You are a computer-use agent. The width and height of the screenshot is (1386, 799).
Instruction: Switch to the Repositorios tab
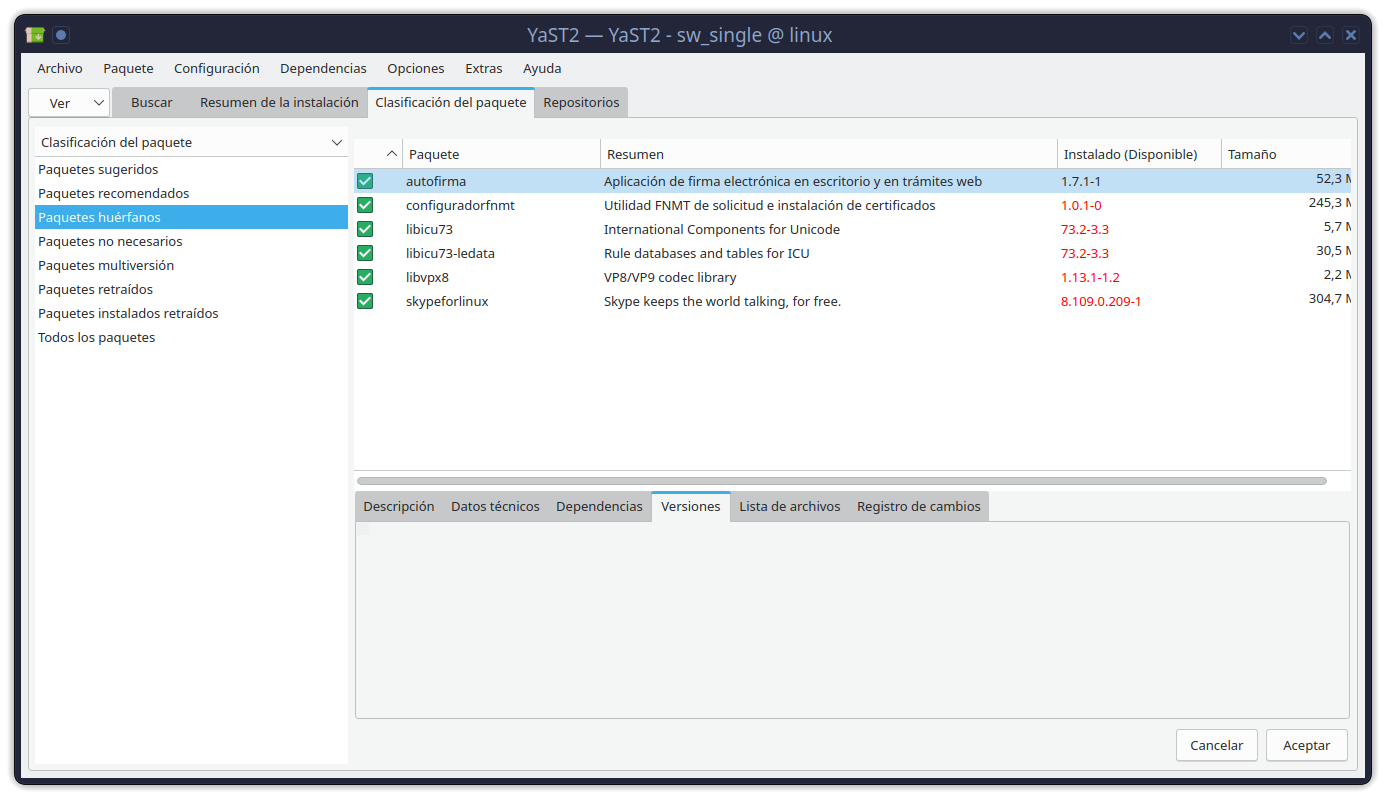tap(581, 102)
